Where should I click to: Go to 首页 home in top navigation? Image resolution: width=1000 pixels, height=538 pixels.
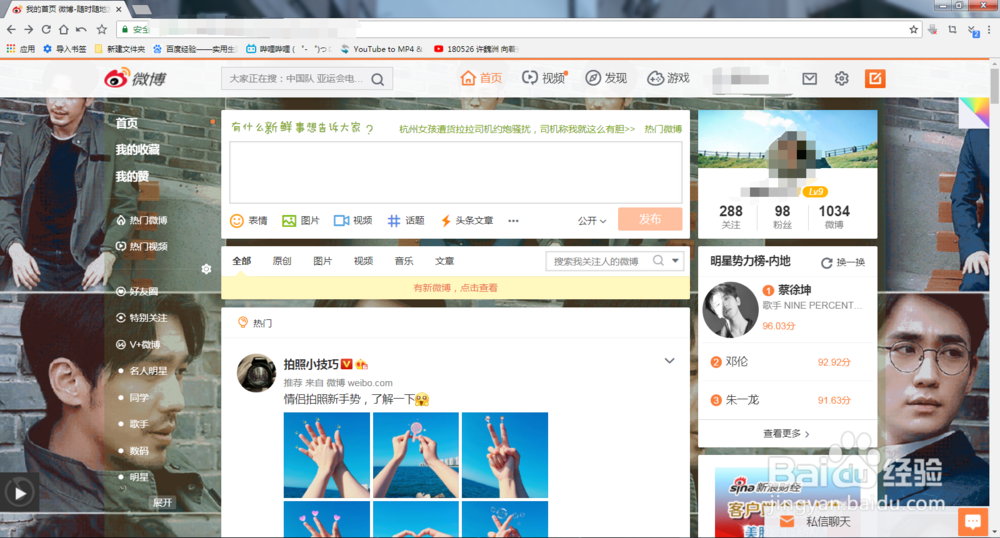click(482, 78)
